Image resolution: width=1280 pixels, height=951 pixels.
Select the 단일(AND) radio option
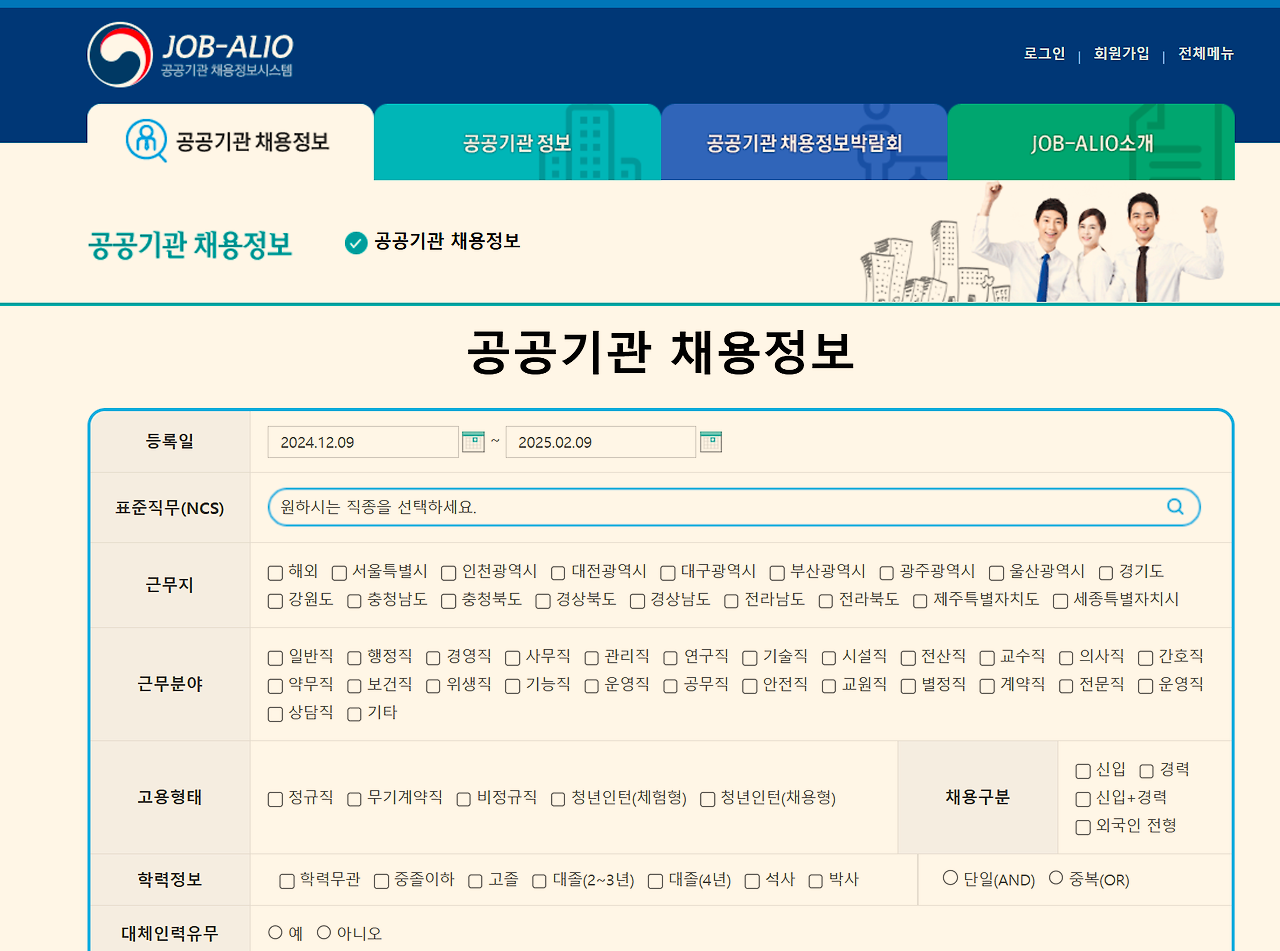coord(950,878)
